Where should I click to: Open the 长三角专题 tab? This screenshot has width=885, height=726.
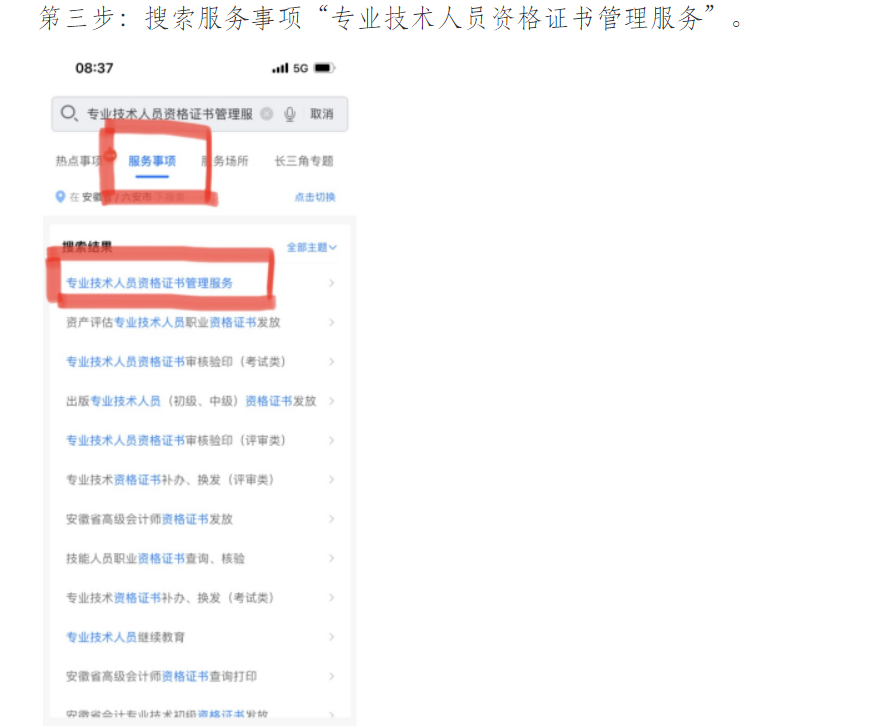tap(304, 161)
